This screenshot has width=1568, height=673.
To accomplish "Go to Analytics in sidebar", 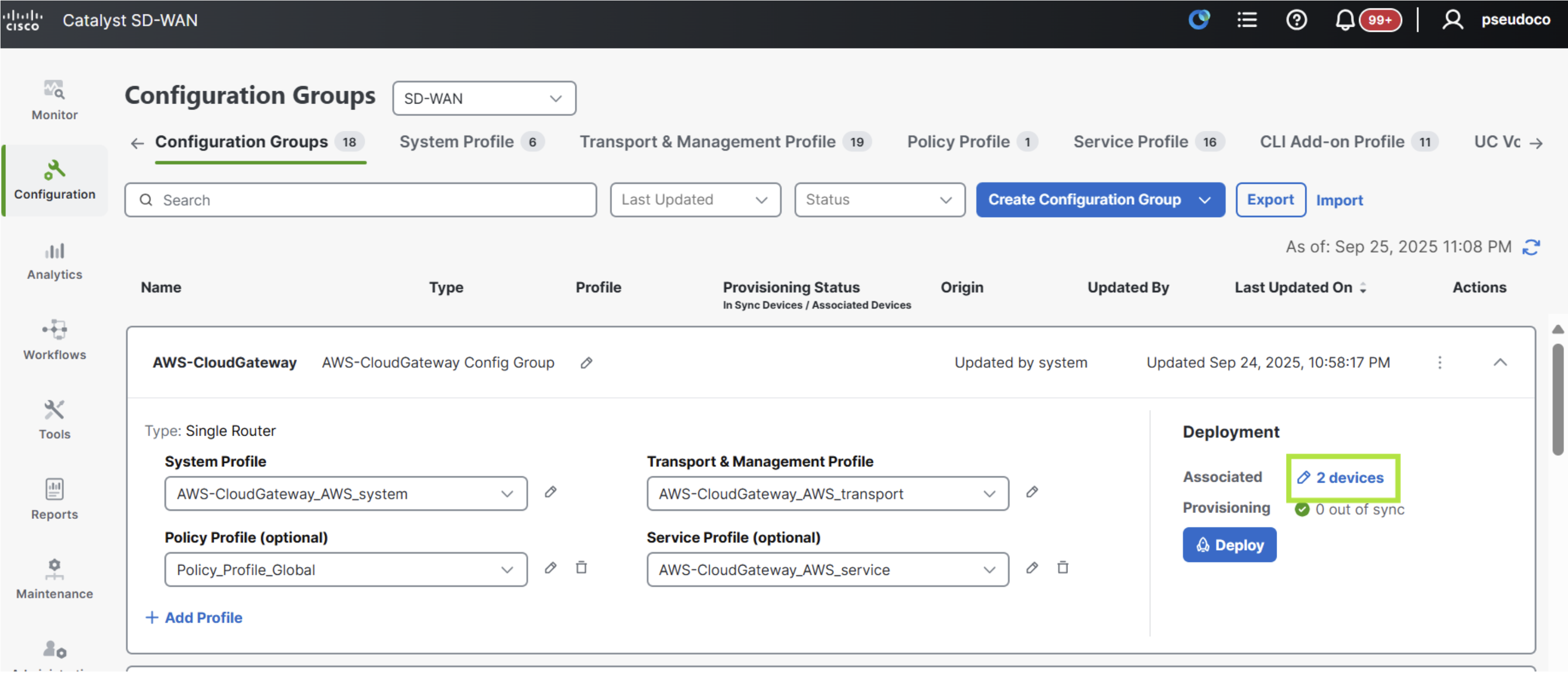I will tap(54, 261).
